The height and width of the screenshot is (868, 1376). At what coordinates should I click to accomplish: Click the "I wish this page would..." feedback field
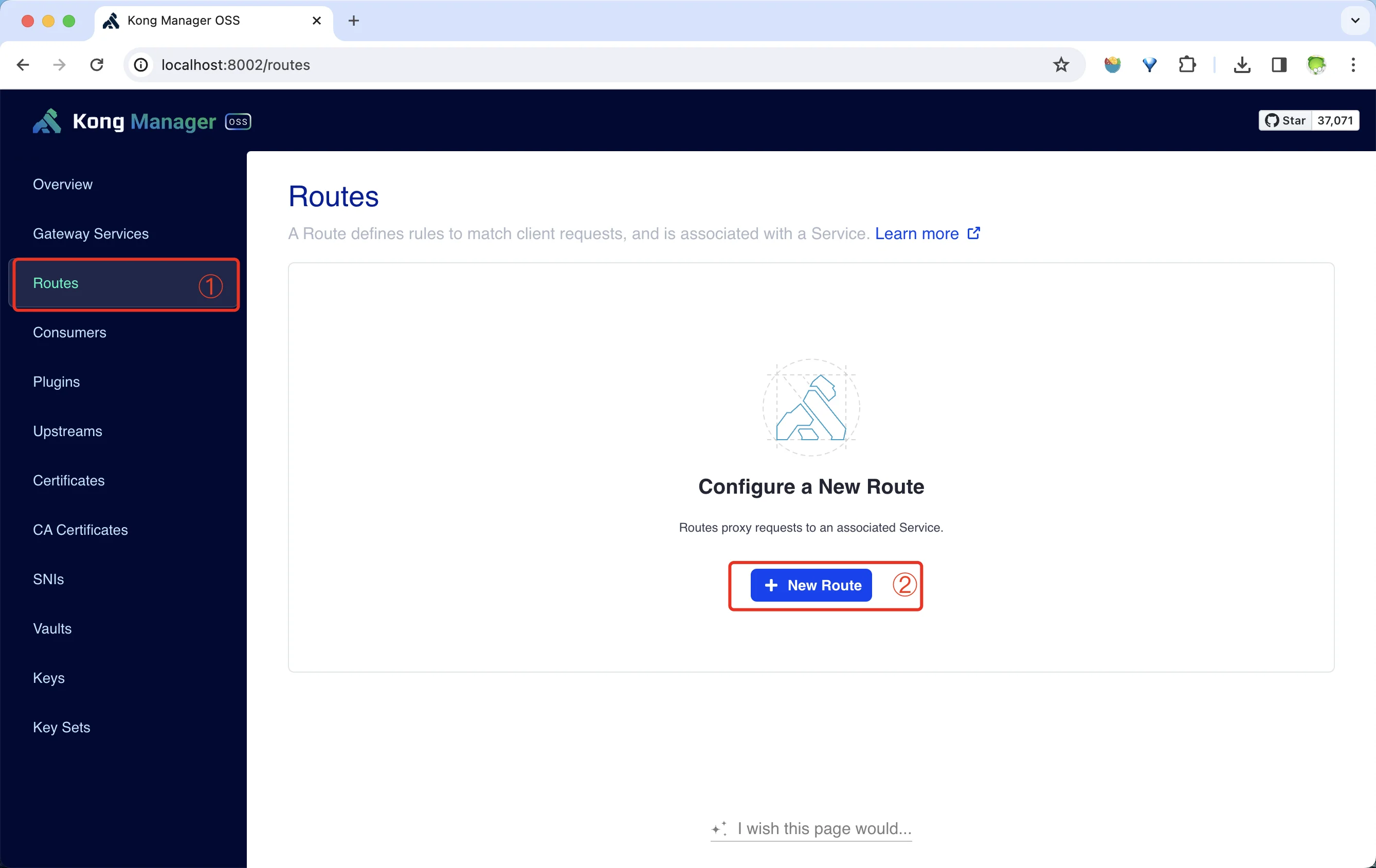(x=811, y=828)
